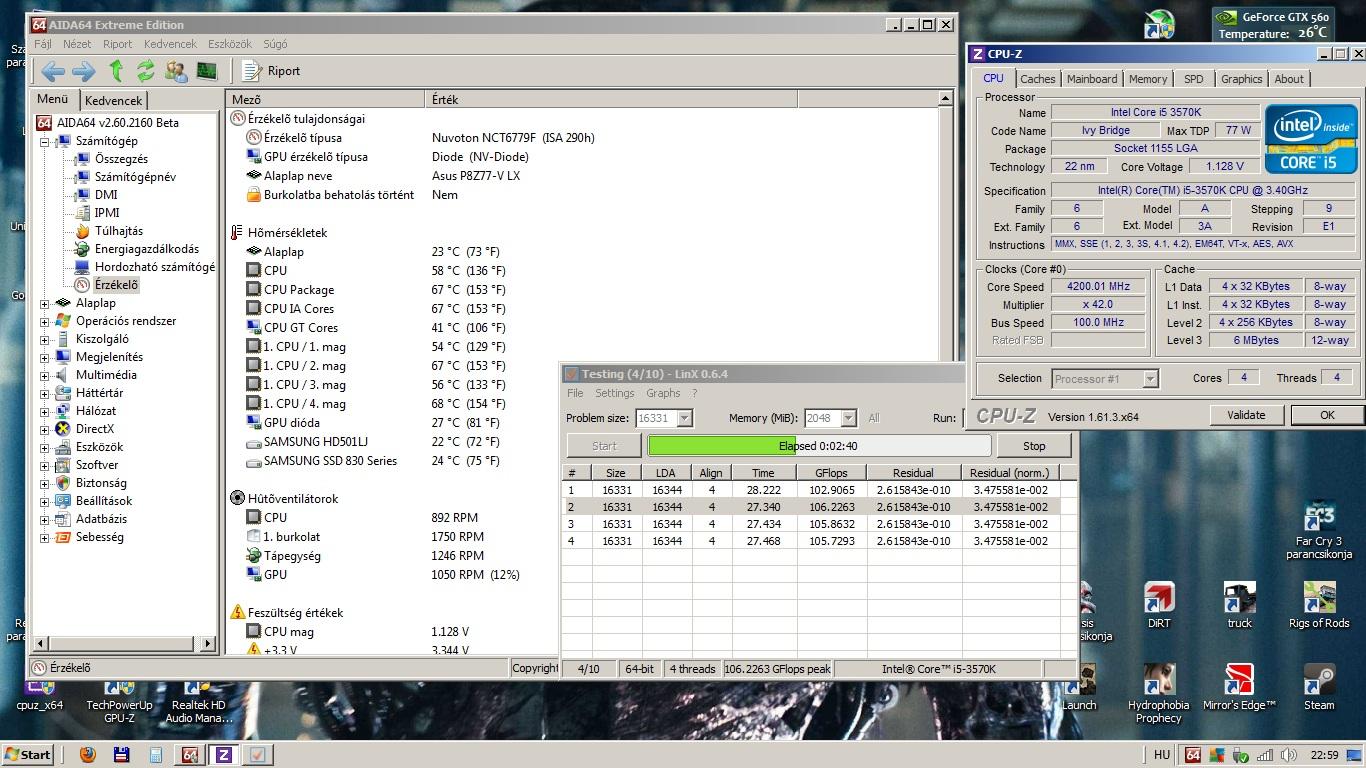Collapse the Számítógép tree node
The height and width of the screenshot is (768, 1366).
click(45, 142)
